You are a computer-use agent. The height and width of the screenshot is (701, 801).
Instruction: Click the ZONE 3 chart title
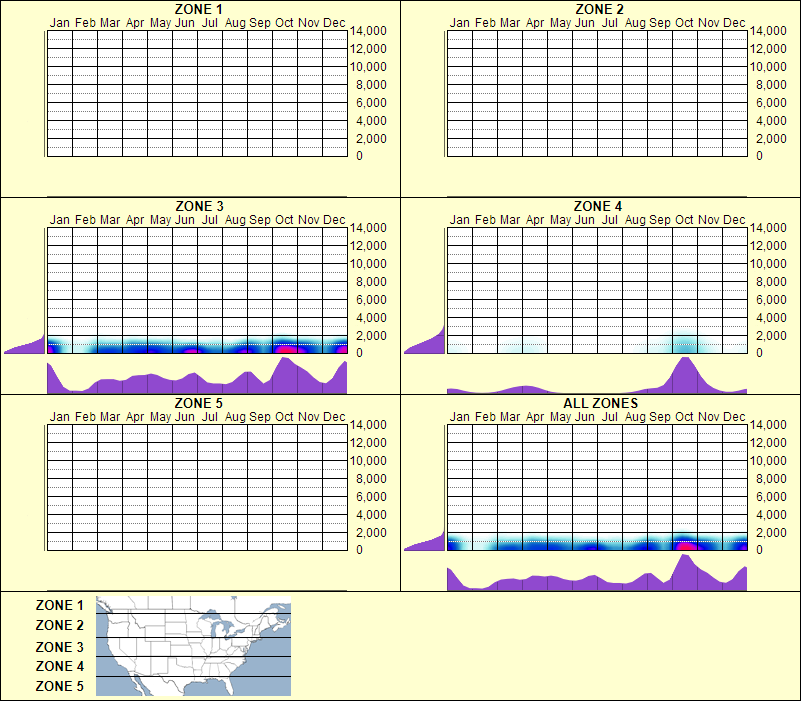click(x=199, y=206)
